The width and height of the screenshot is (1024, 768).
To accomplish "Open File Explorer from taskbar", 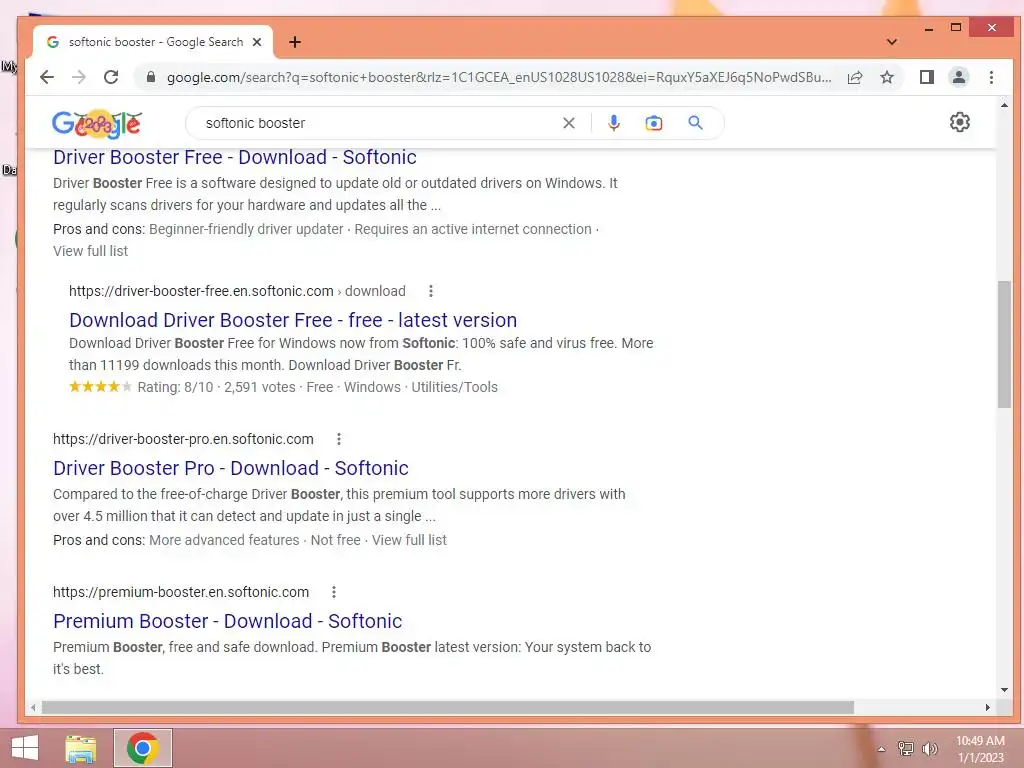I will pos(80,748).
